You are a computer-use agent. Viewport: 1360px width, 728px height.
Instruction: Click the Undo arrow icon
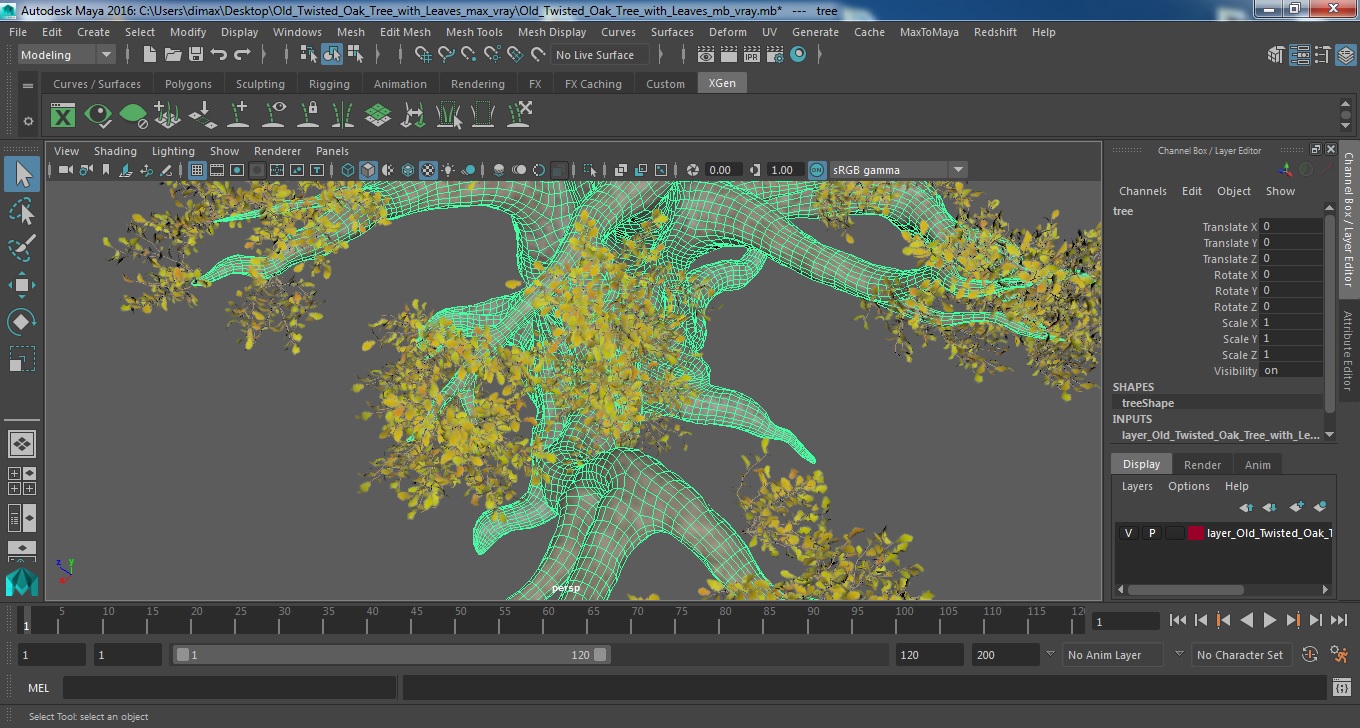tap(219, 55)
